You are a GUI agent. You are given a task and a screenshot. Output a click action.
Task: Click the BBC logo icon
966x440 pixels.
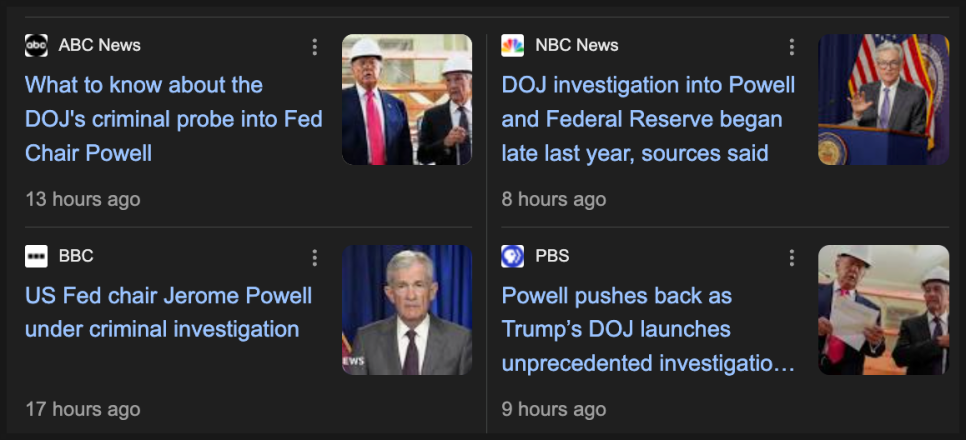(36, 256)
